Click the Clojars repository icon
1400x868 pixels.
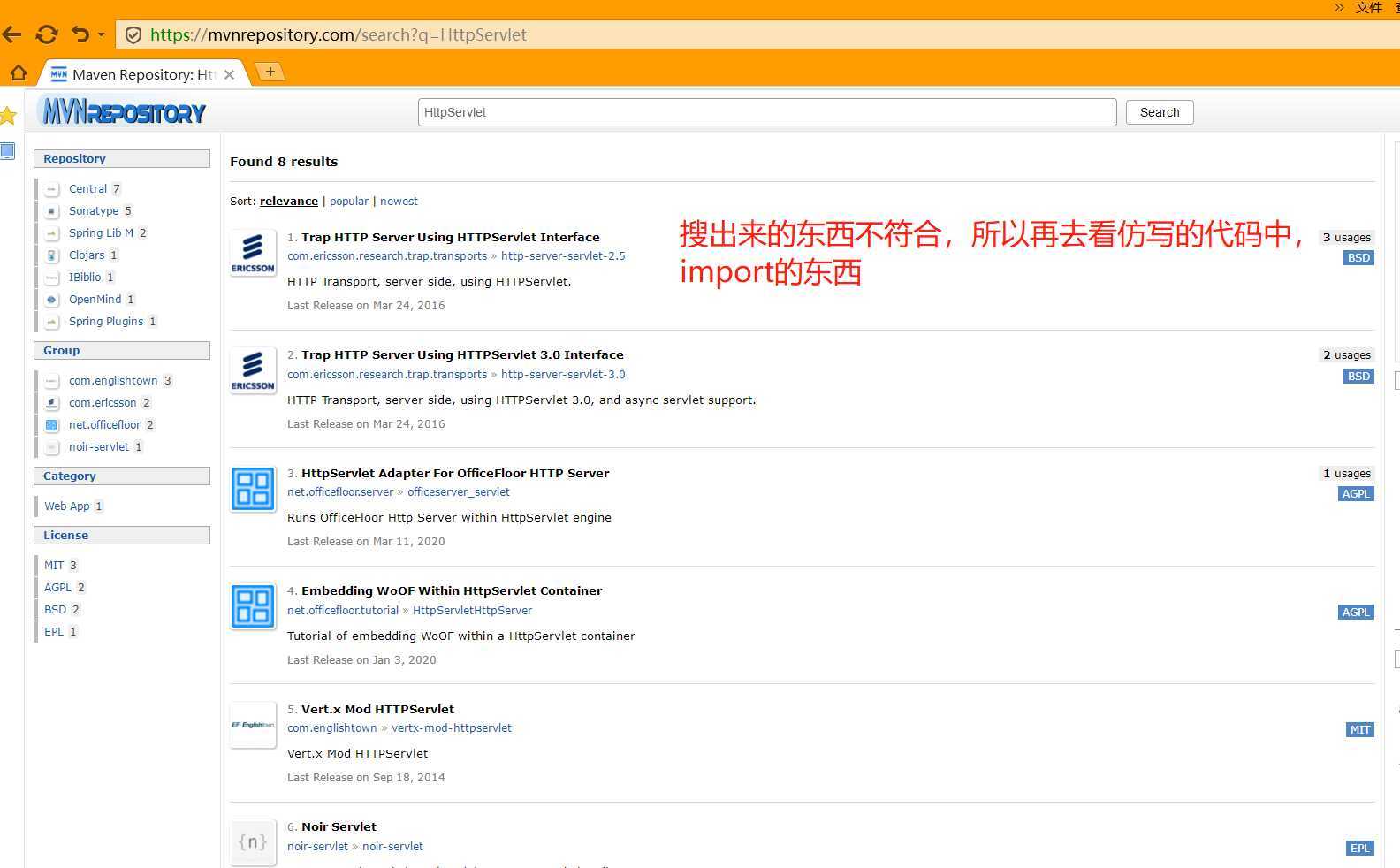[x=52, y=255]
